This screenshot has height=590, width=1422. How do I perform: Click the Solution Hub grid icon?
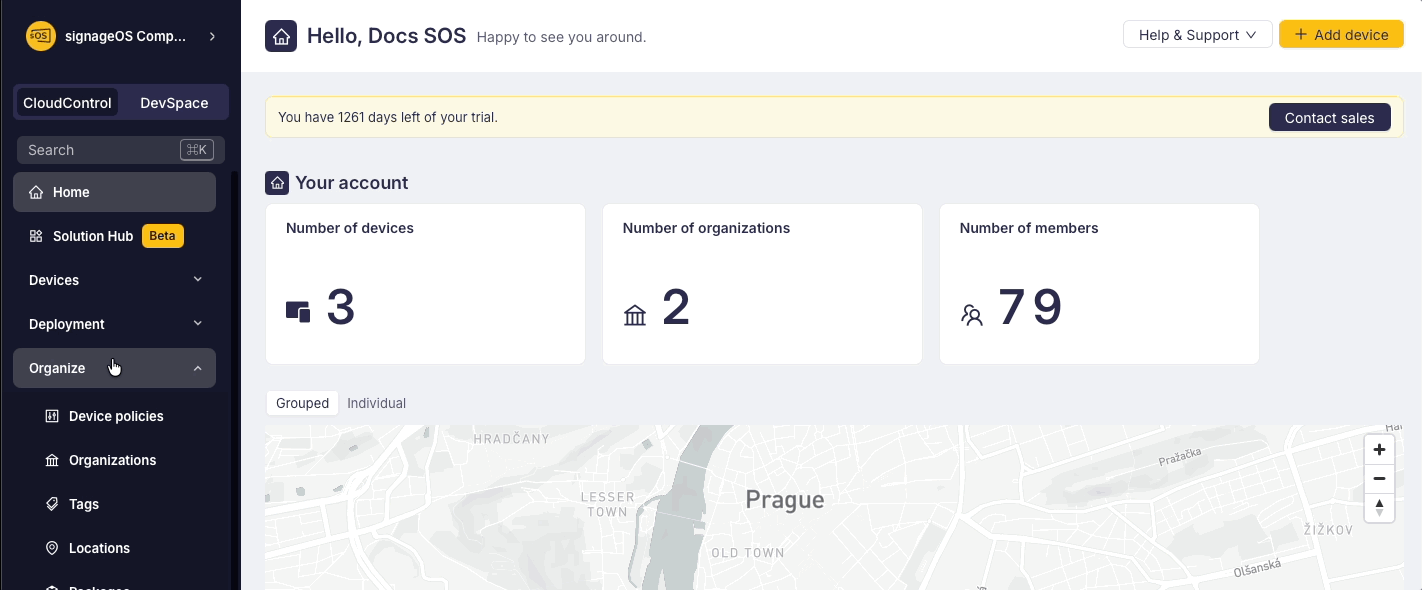tap(36, 236)
